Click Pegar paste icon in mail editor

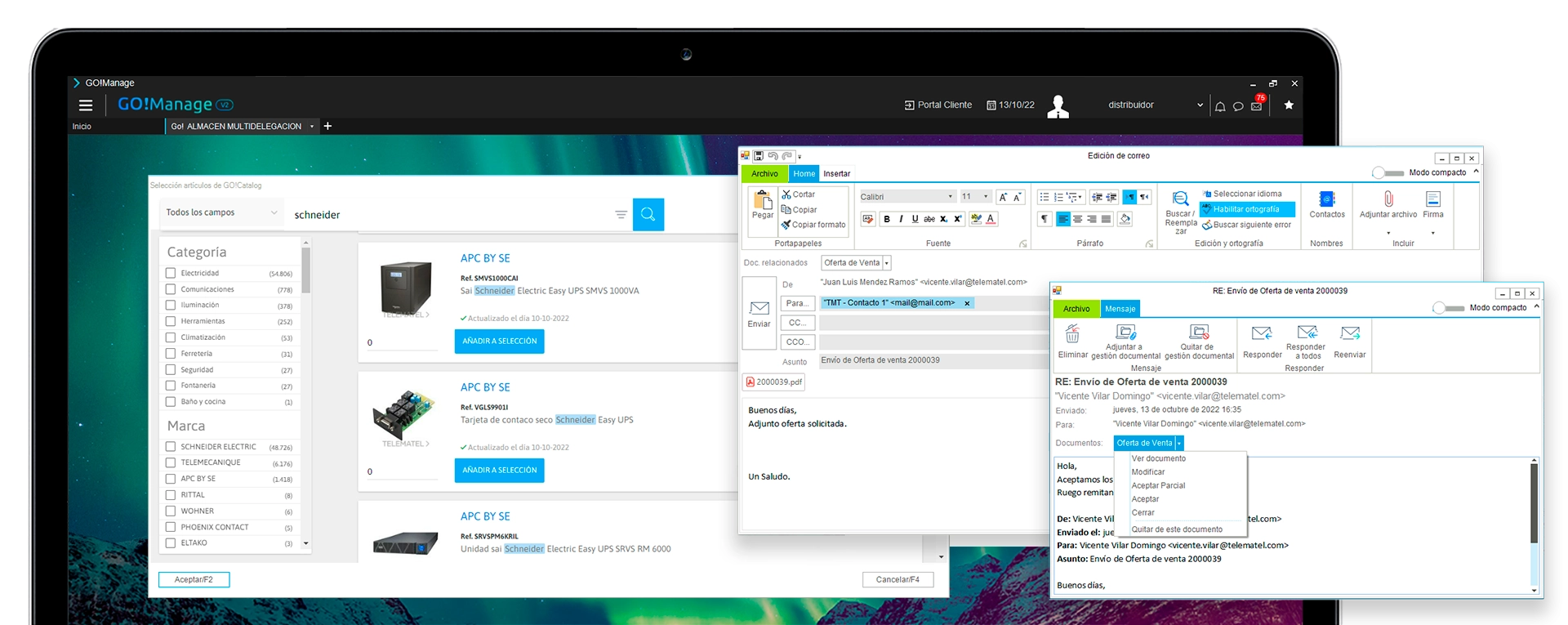(763, 203)
